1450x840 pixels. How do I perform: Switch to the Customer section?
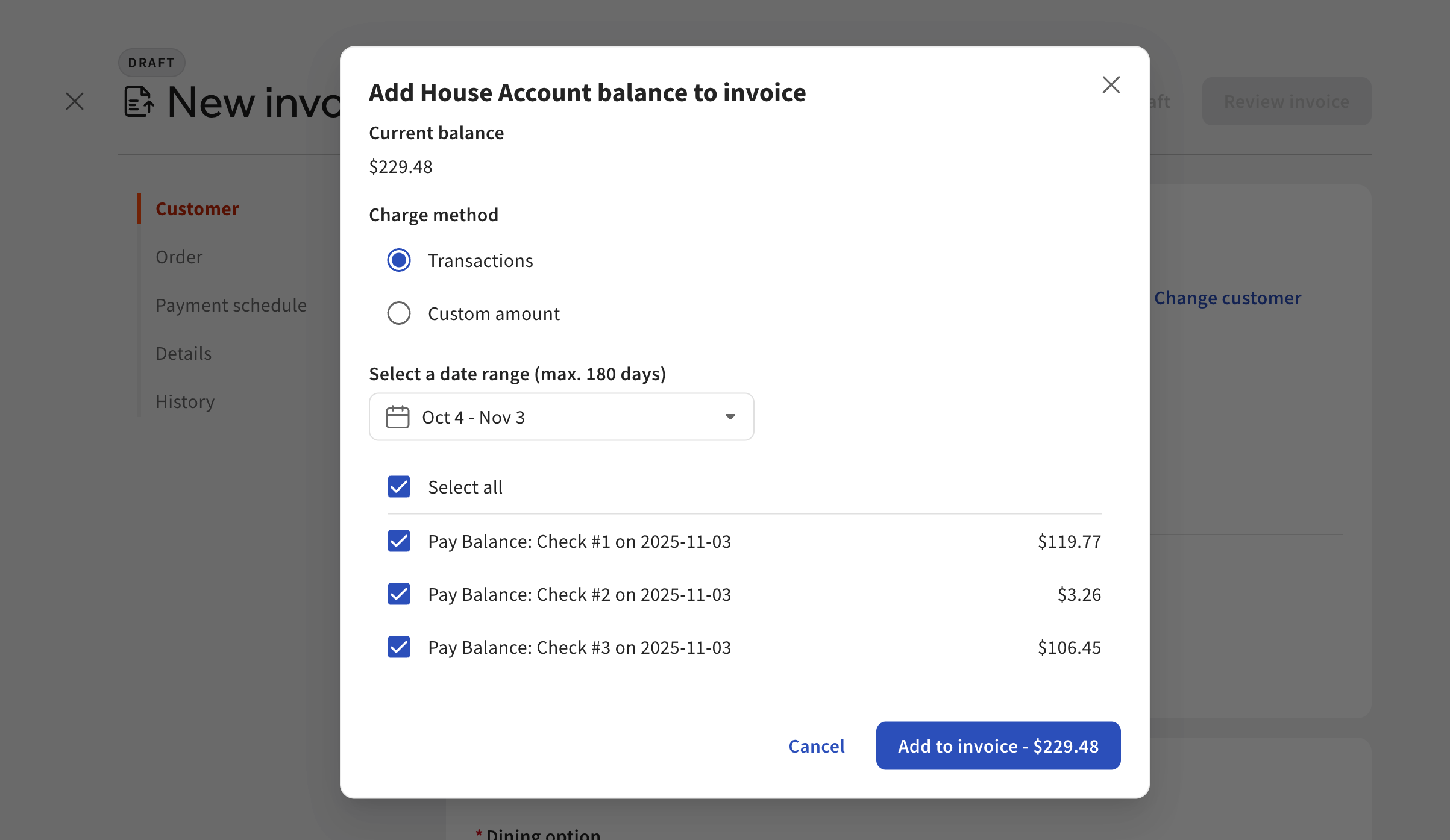pos(197,208)
